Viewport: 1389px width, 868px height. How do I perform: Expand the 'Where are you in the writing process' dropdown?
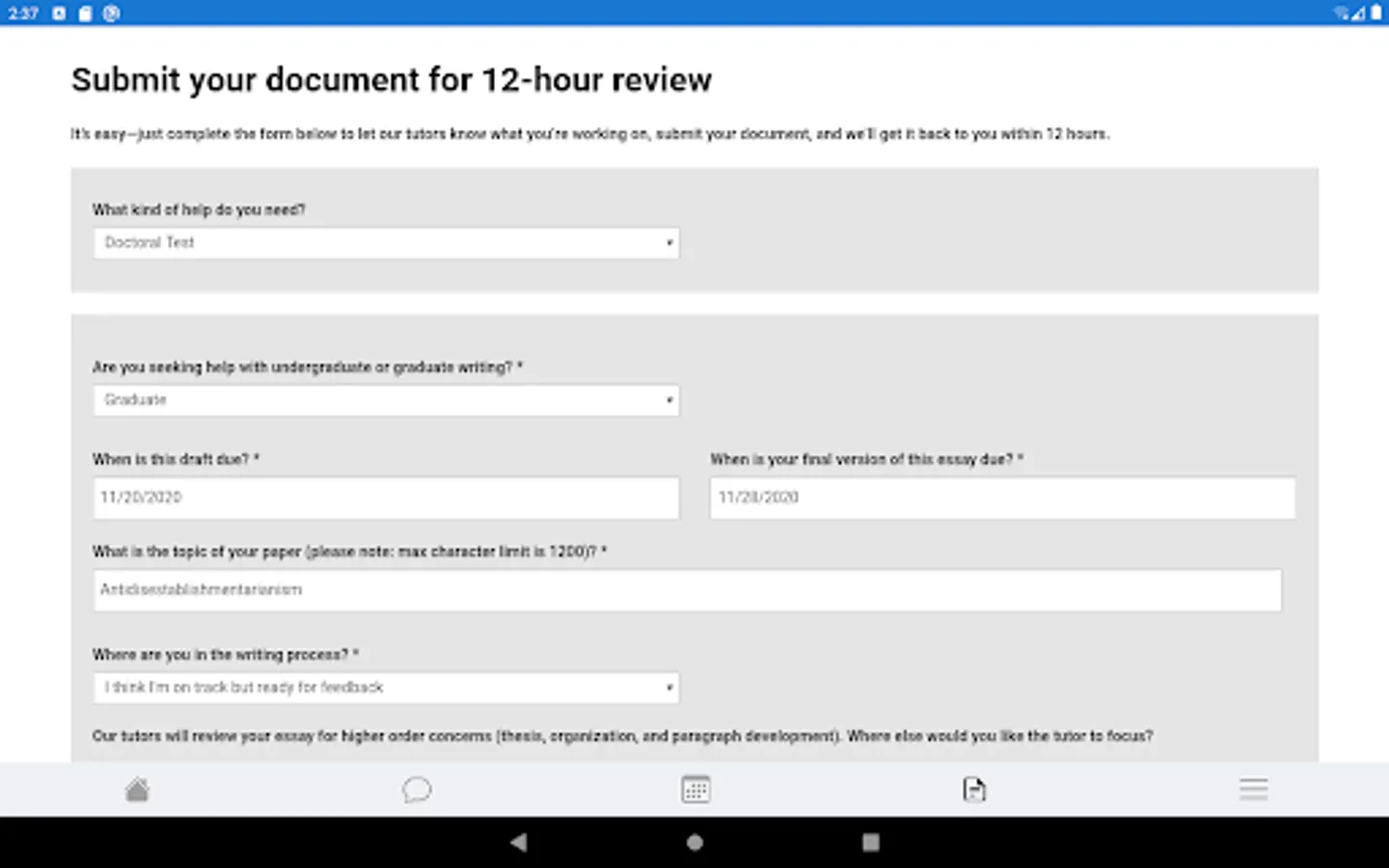point(386,687)
